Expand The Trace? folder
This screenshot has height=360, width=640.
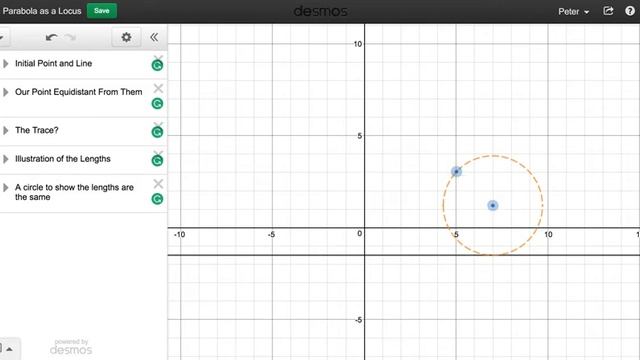[6, 131]
